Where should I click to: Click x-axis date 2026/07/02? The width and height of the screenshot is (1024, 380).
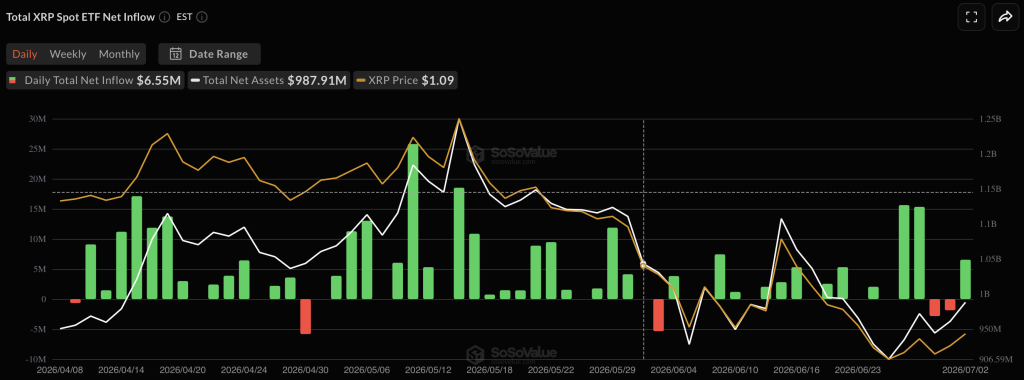[x=965, y=369]
